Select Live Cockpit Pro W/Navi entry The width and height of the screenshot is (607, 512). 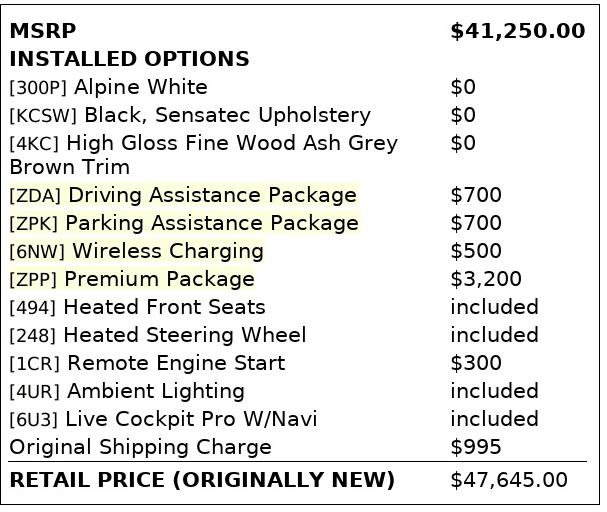pyautogui.click(x=163, y=420)
